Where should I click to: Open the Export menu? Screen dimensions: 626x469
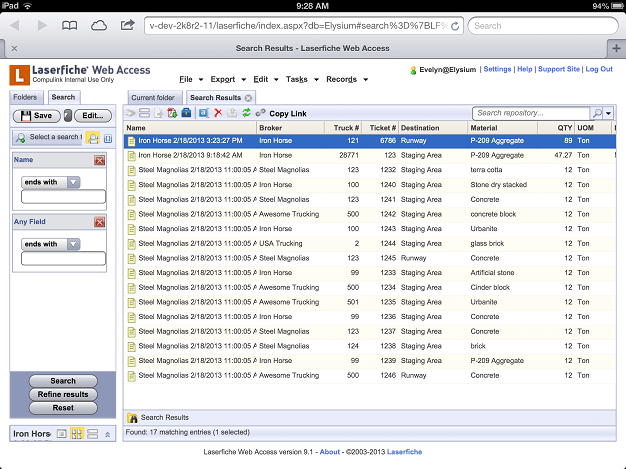[x=228, y=79]
